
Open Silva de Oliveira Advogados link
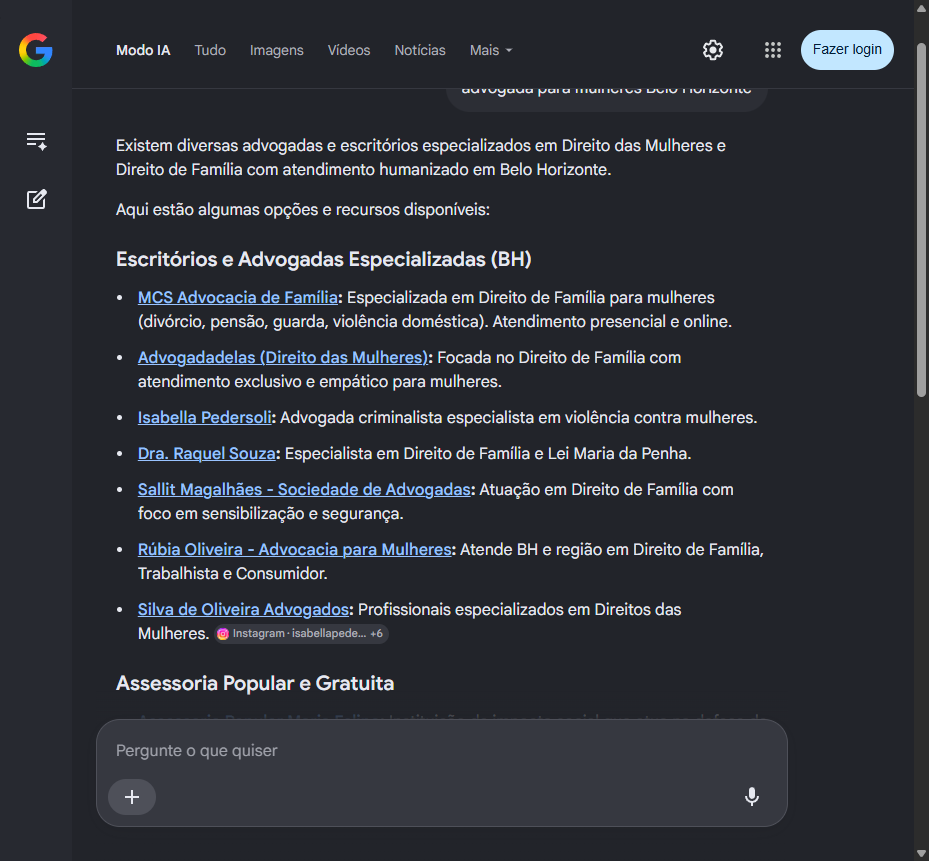(243, 609)
